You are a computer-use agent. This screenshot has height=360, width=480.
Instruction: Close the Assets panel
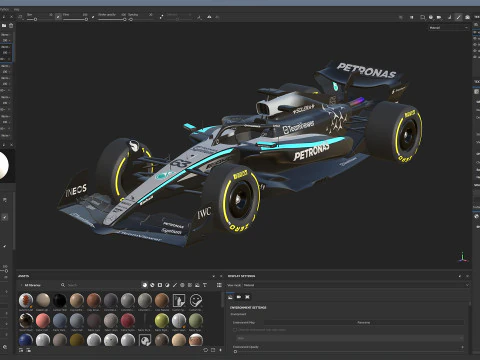[x=221, y=276]
